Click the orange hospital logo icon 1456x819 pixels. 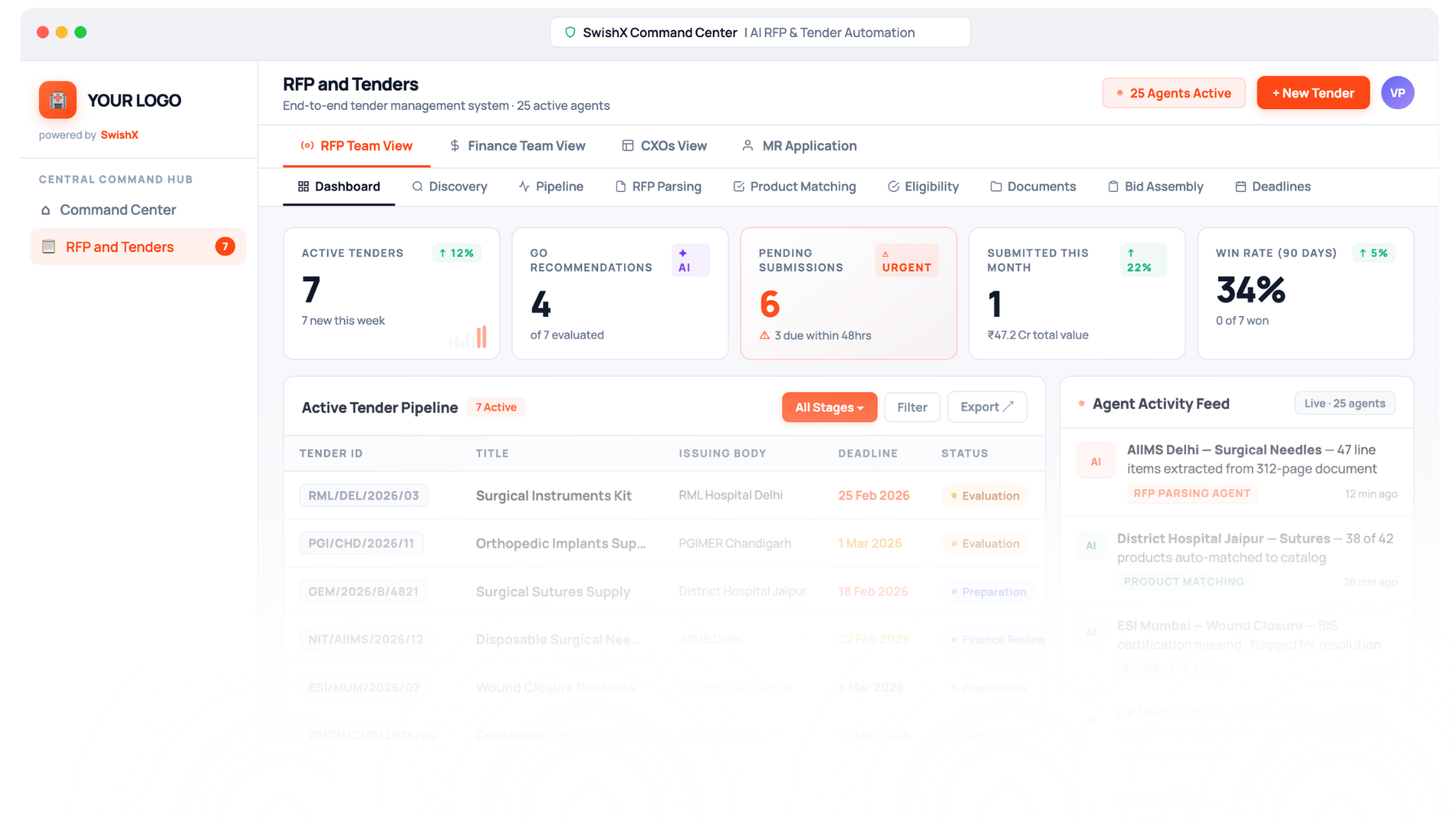[x=58, y=100]
